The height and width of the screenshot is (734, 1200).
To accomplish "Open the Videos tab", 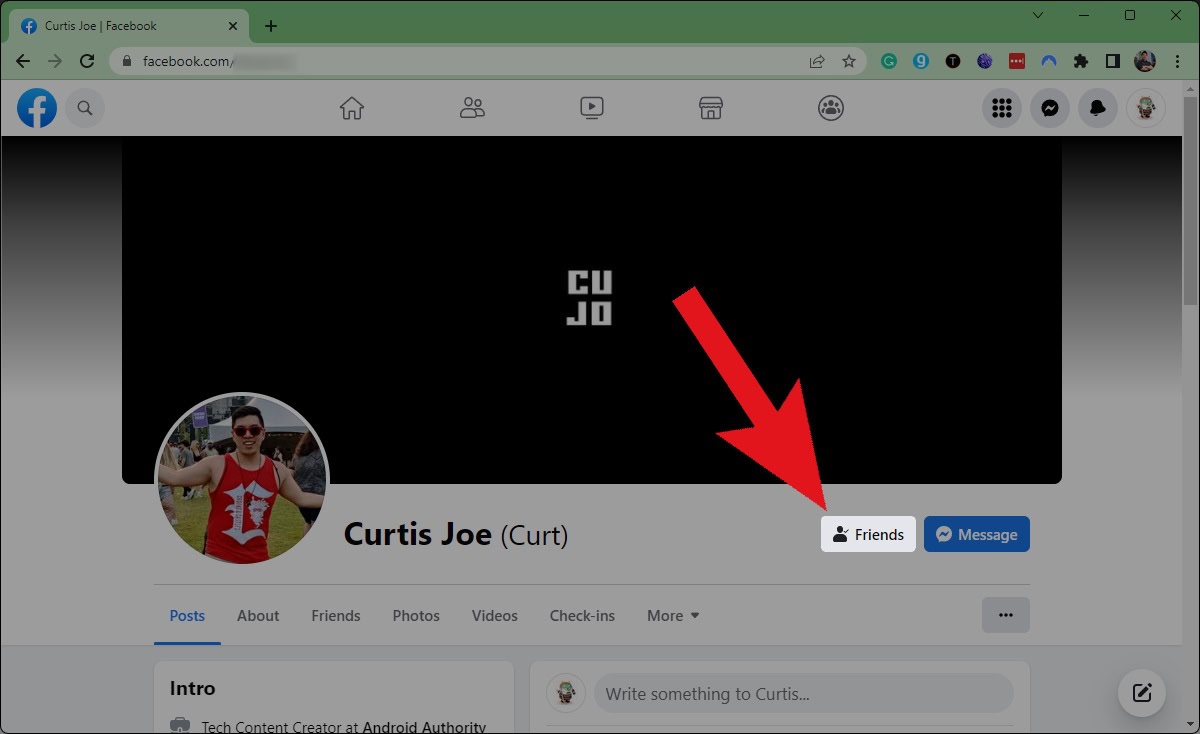I will point(495,616).
